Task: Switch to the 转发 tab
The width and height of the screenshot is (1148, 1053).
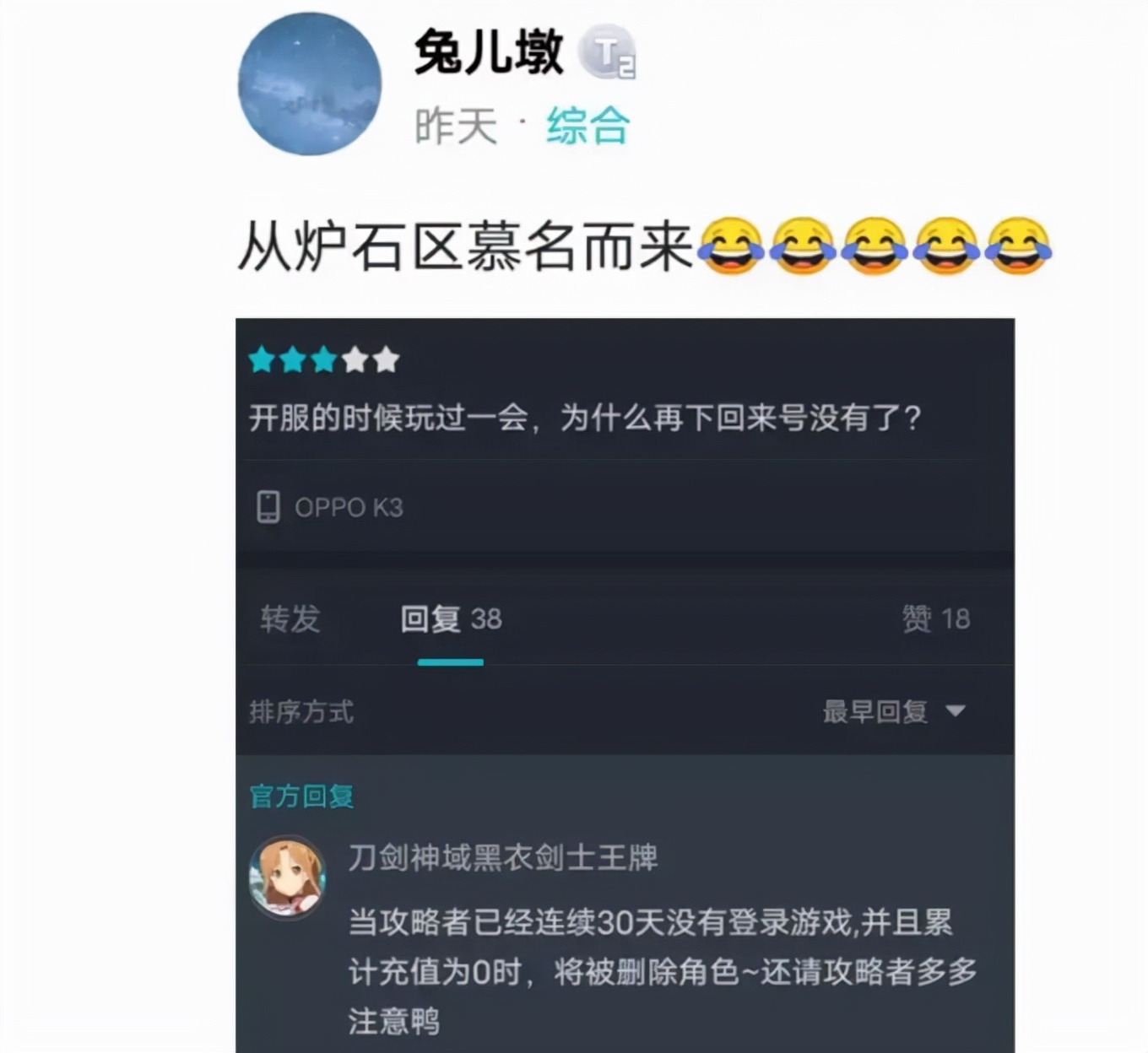Action: tap(290, 618)
